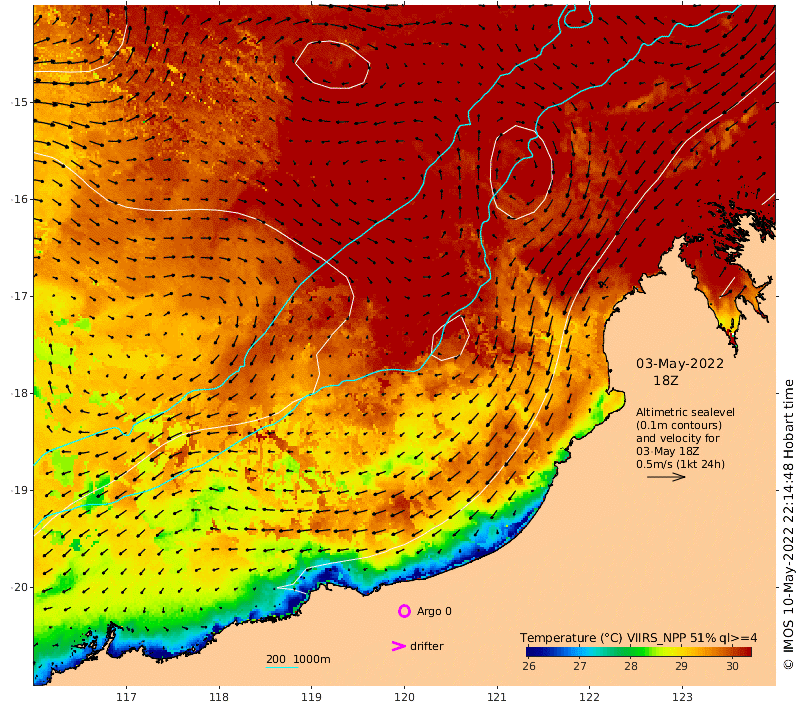Click the temperature color bar
800x710 pixels.
pos(639,651)
